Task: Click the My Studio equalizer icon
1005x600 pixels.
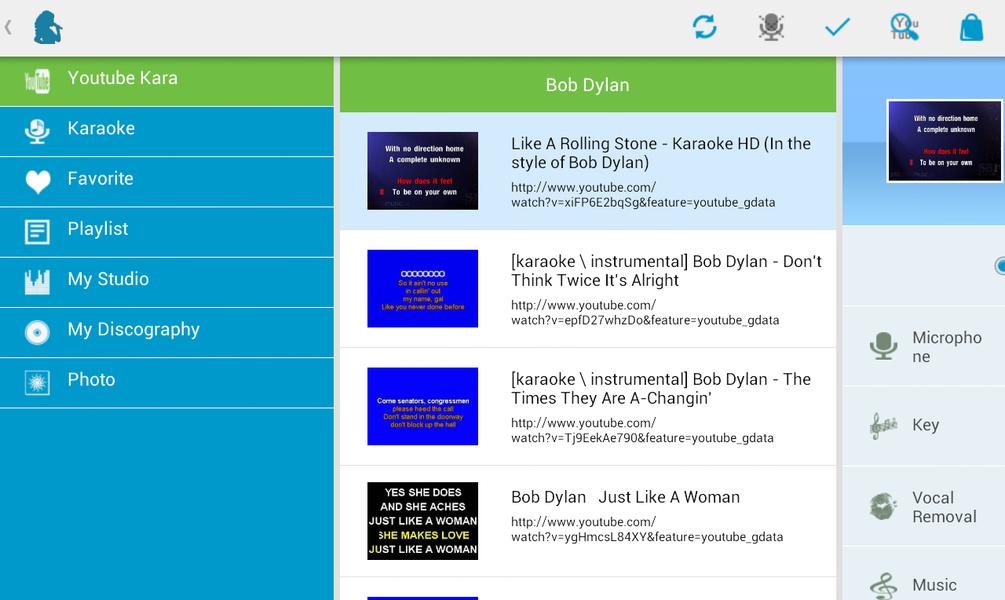Action: click(37, 281)
